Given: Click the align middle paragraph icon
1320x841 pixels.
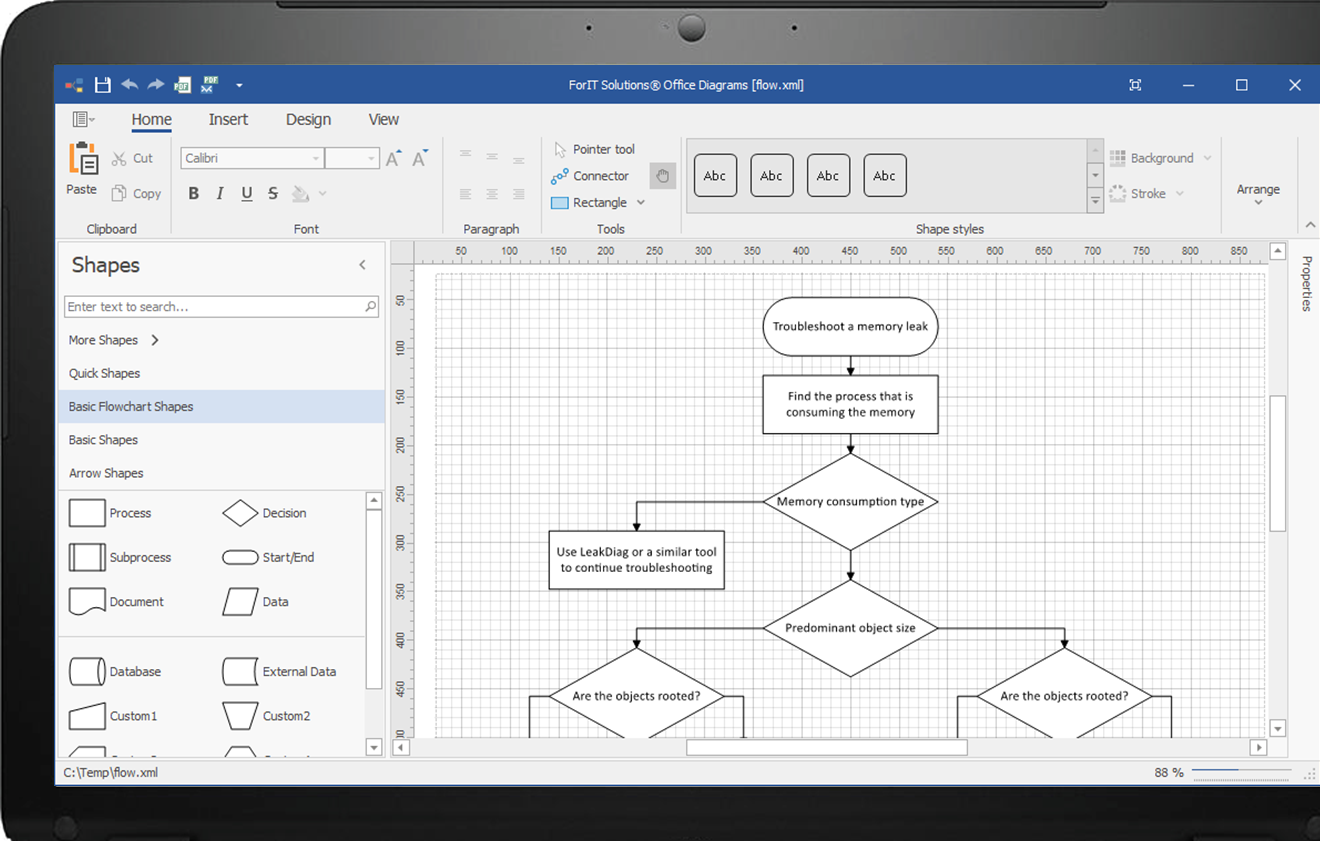Looking at the screenshot, I should pyautogui.click(x=492, y=156).
